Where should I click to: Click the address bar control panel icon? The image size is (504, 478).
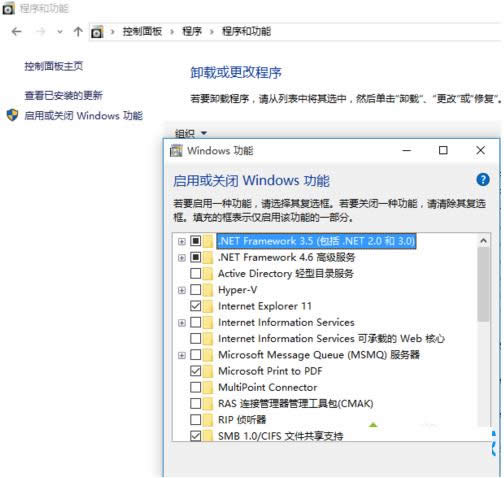pyautogui.click(x=97, y=32)
